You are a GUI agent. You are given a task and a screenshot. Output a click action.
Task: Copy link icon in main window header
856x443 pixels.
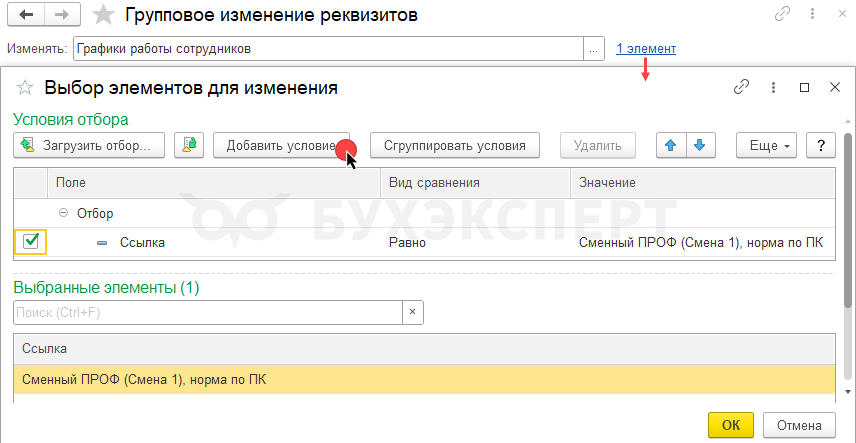click(x=783, y=14)
